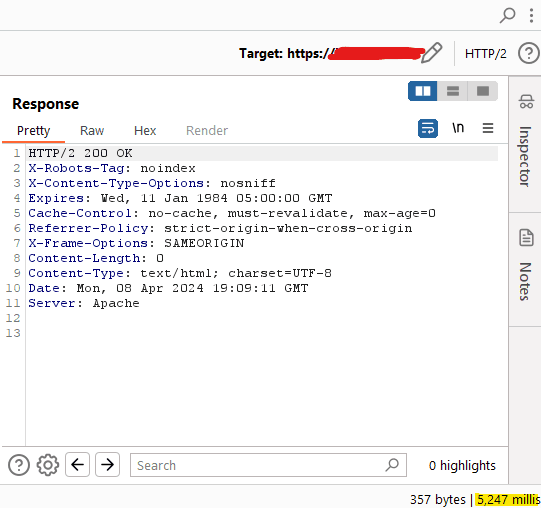Toggle line wrap in response viewer
Screen dimensions: 541x508
pos(428,128)
